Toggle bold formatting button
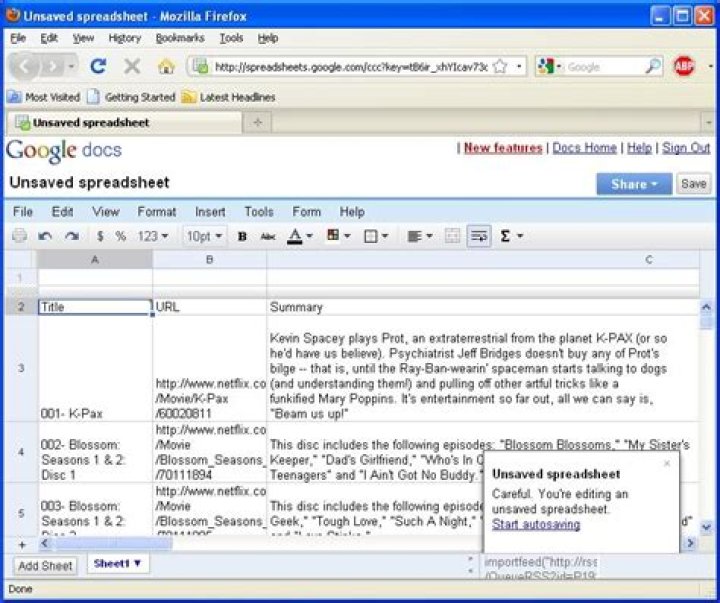 [x=242, y=236]
